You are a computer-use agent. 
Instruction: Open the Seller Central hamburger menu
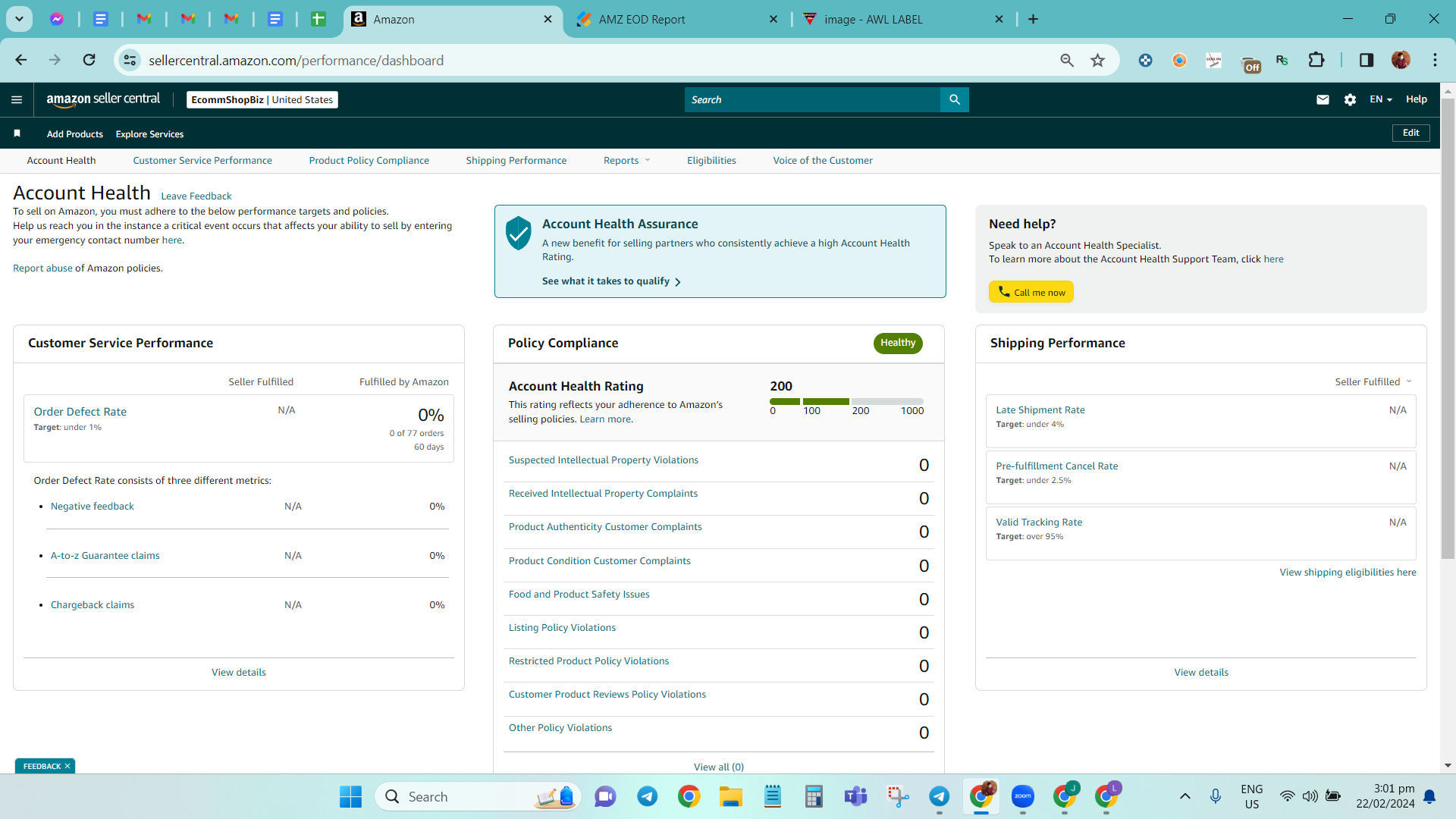tap(17, 99)
